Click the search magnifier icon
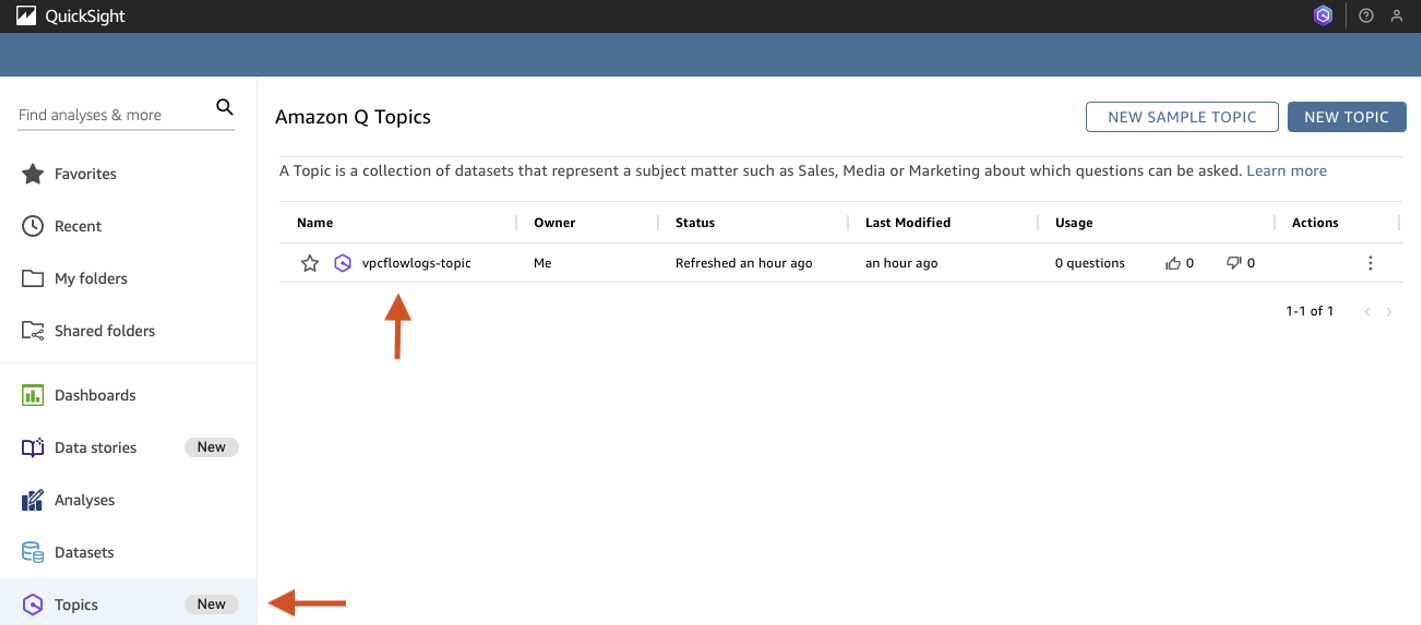Viewport: 1421px width, 625px height. (225, 107)
